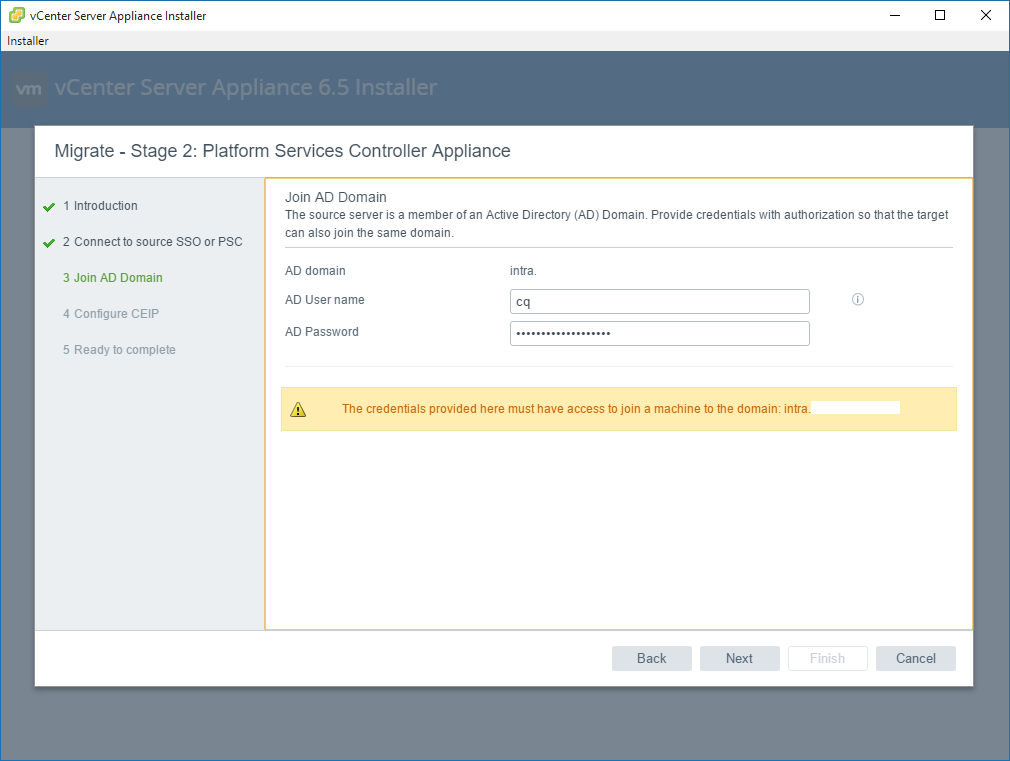The height and width of the screenshot is (761, 1010).
Task: Cancel the migration wizard
Action: click(x=915, y=658)
